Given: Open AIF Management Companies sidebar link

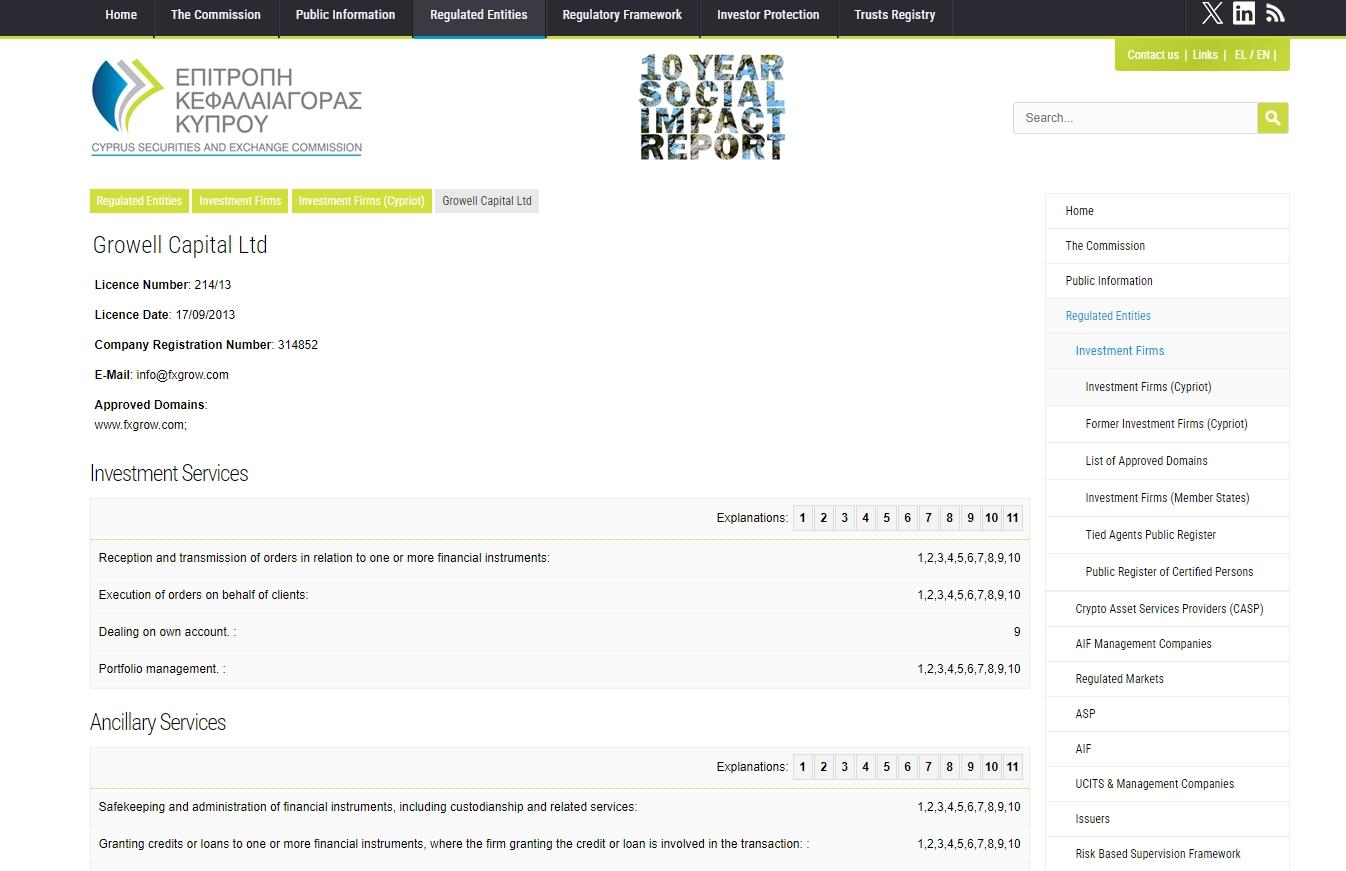Looking at the screenshot, I should [1167, 644].
